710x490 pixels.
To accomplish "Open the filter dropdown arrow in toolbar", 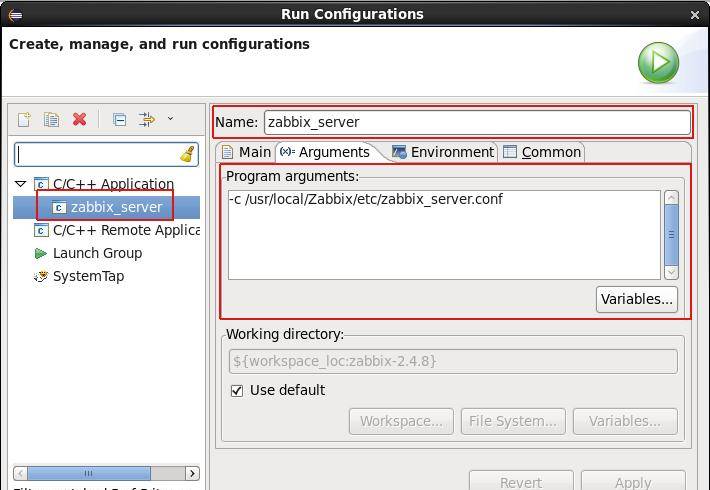I will click(170, 119).
